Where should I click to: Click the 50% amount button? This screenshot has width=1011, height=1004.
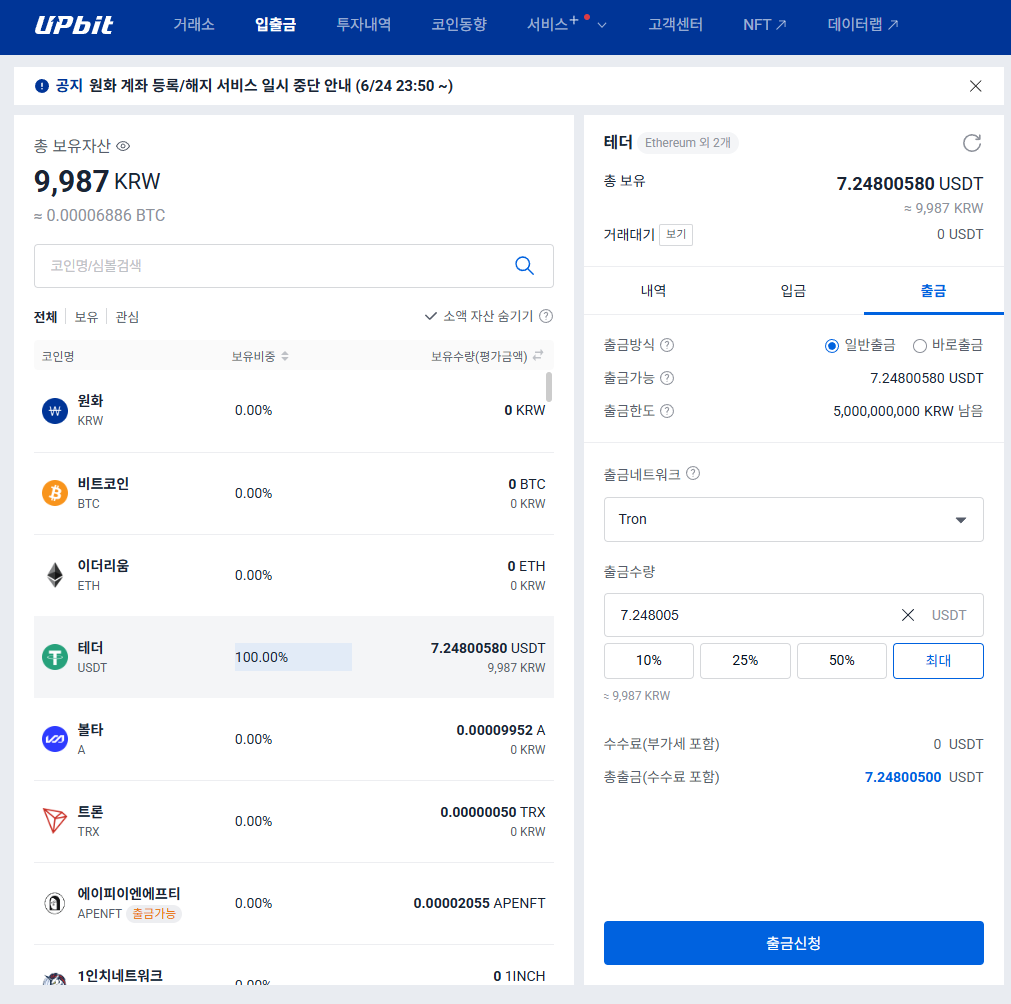click(x=841, y=660)
